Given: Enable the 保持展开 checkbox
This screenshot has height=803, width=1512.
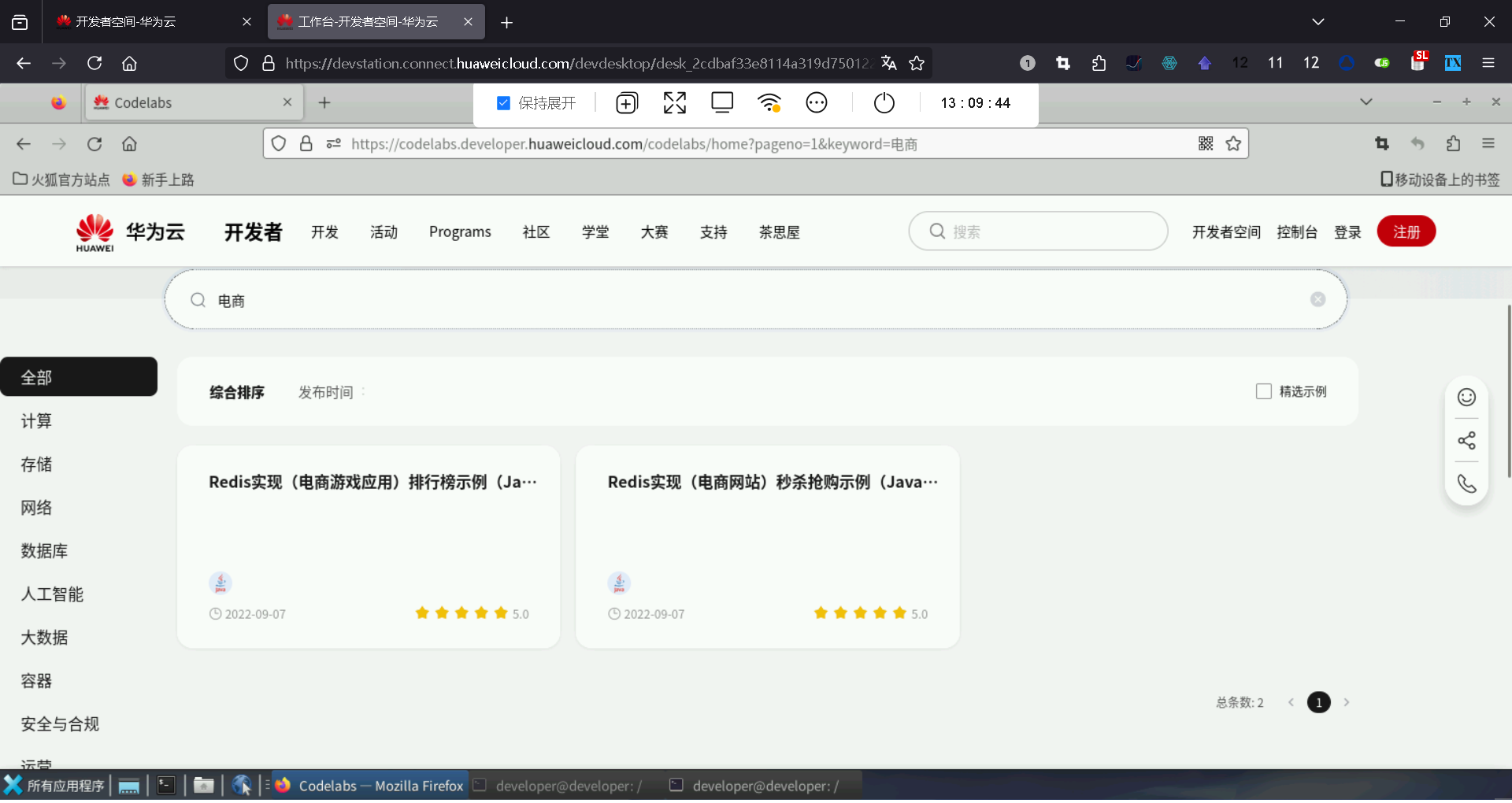Looking at the screenshot, I should 502,102.
